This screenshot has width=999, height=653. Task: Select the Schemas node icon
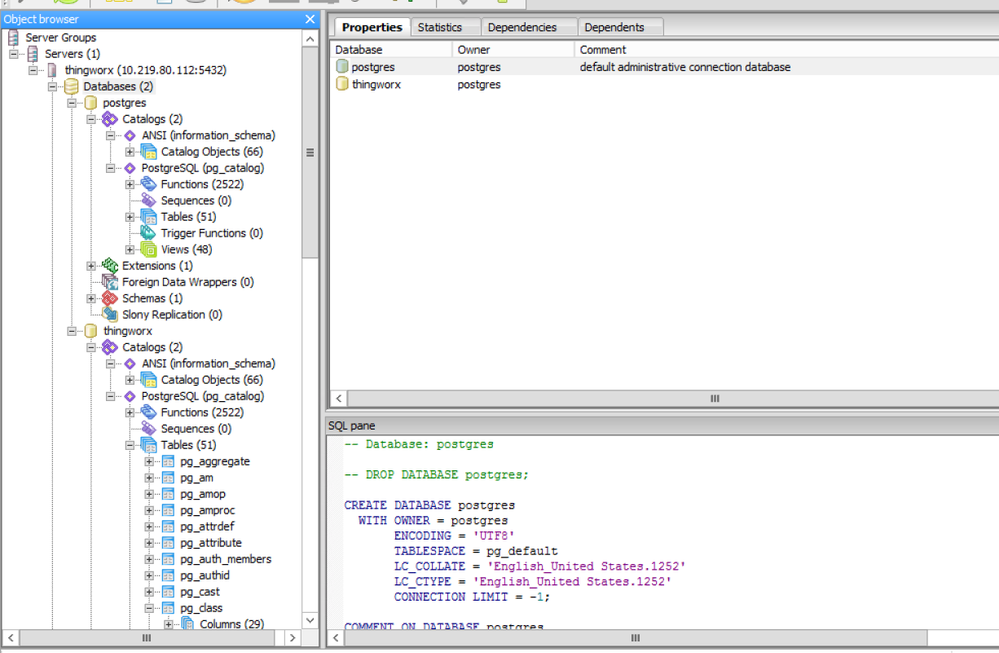(x=108, y=298)
